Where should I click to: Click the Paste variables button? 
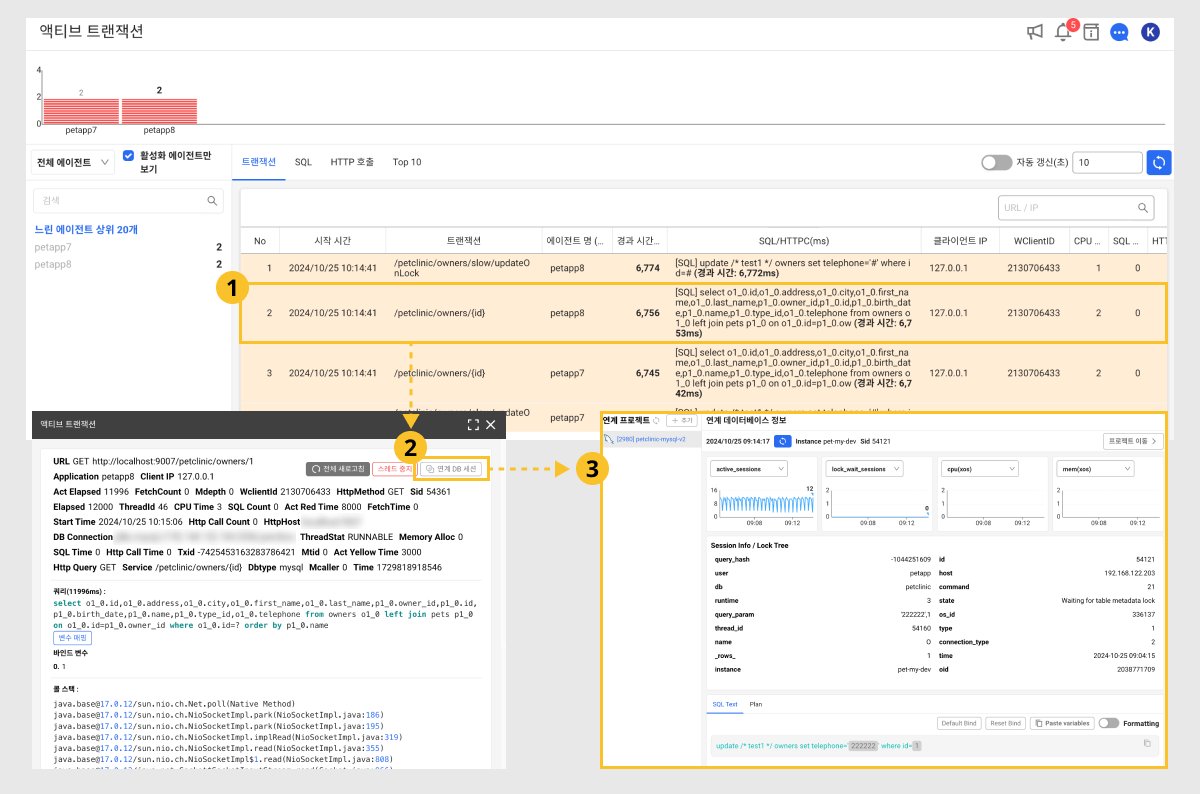click(x=1060, y=723)
